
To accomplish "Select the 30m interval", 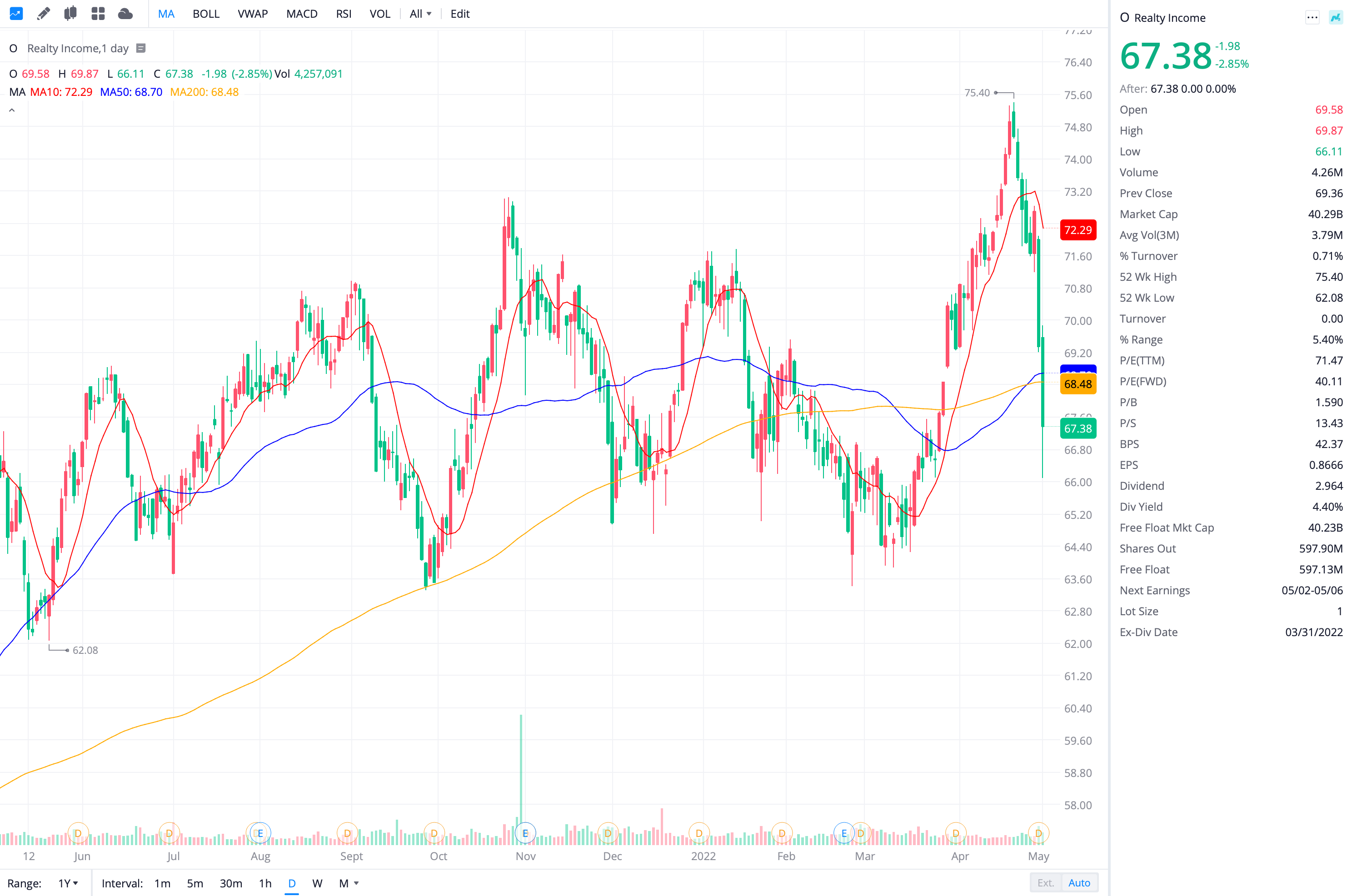I will [230, 883].
